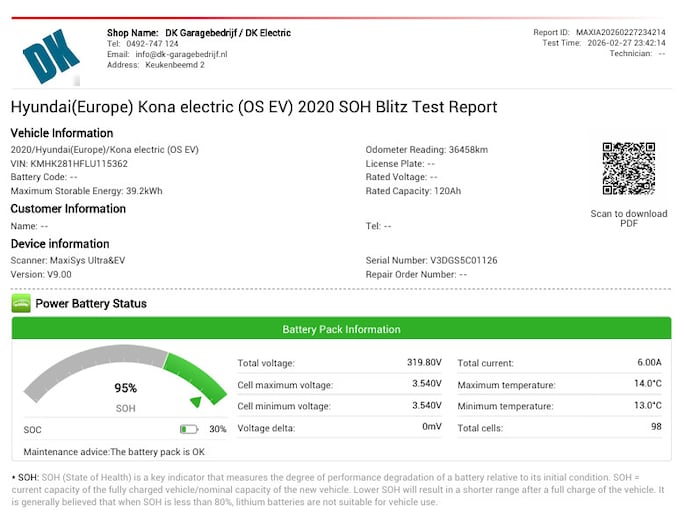Click the DK shop logo
Image resolution: width=685 pixels, height=514 pixels.
coord(51,55)
